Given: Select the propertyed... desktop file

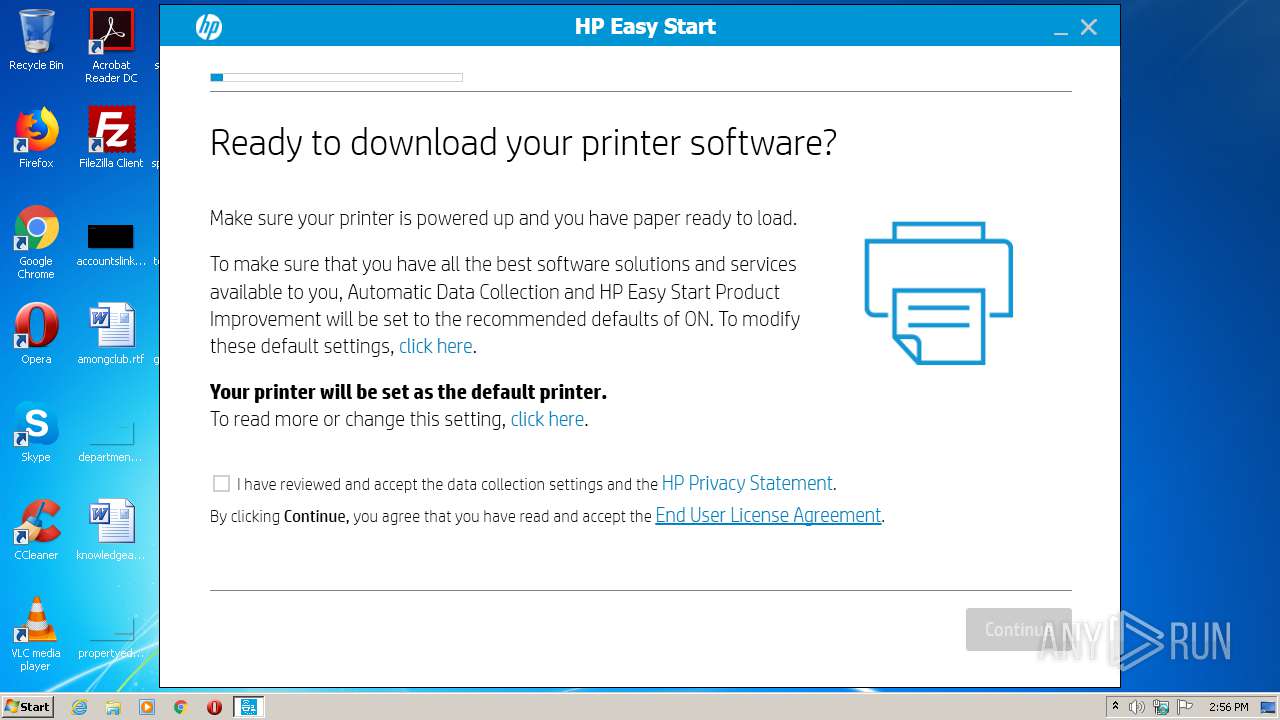Looking at the screenshot, I should coord(111,638).
